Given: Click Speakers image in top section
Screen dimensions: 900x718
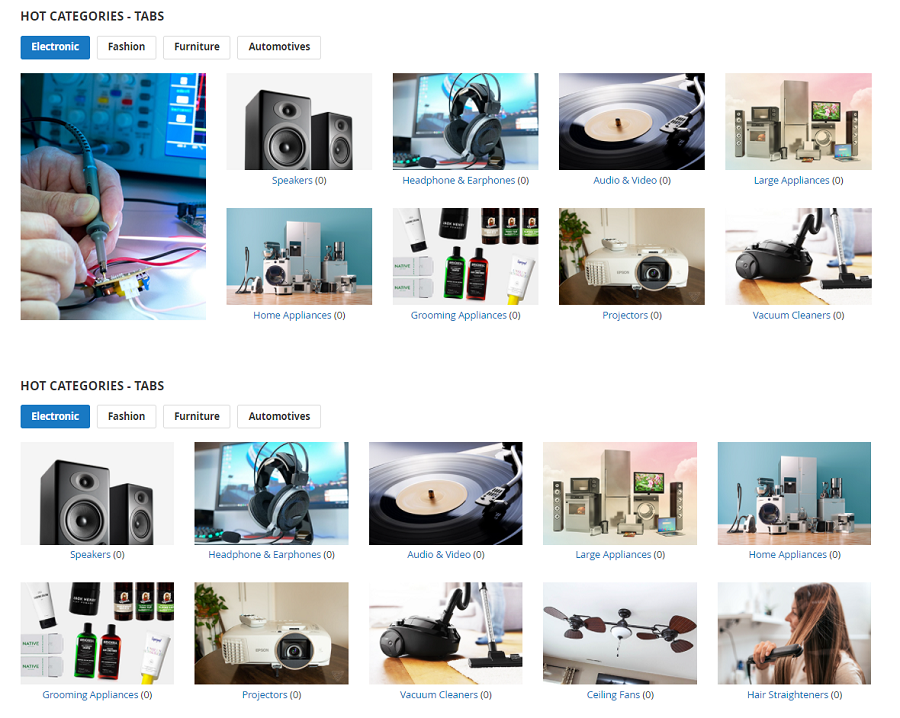Looking at the screenshot, I should point(299,121).
